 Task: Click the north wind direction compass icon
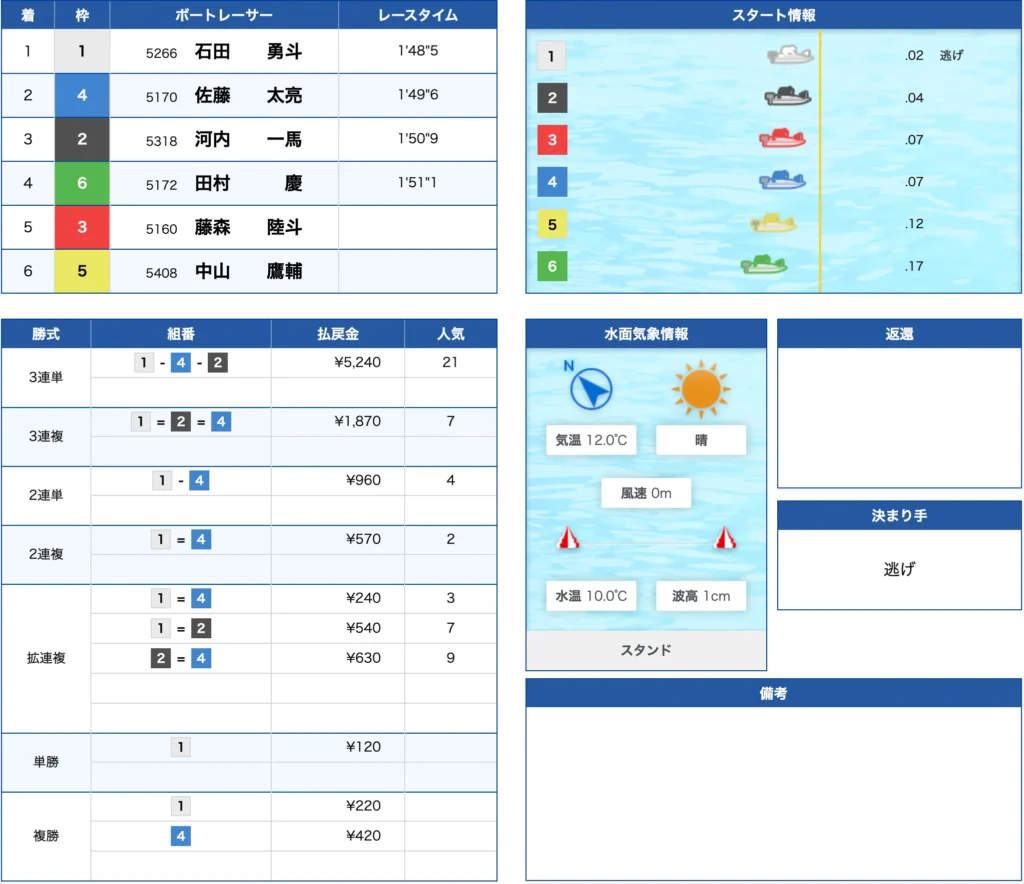click(x=590, y=388)
